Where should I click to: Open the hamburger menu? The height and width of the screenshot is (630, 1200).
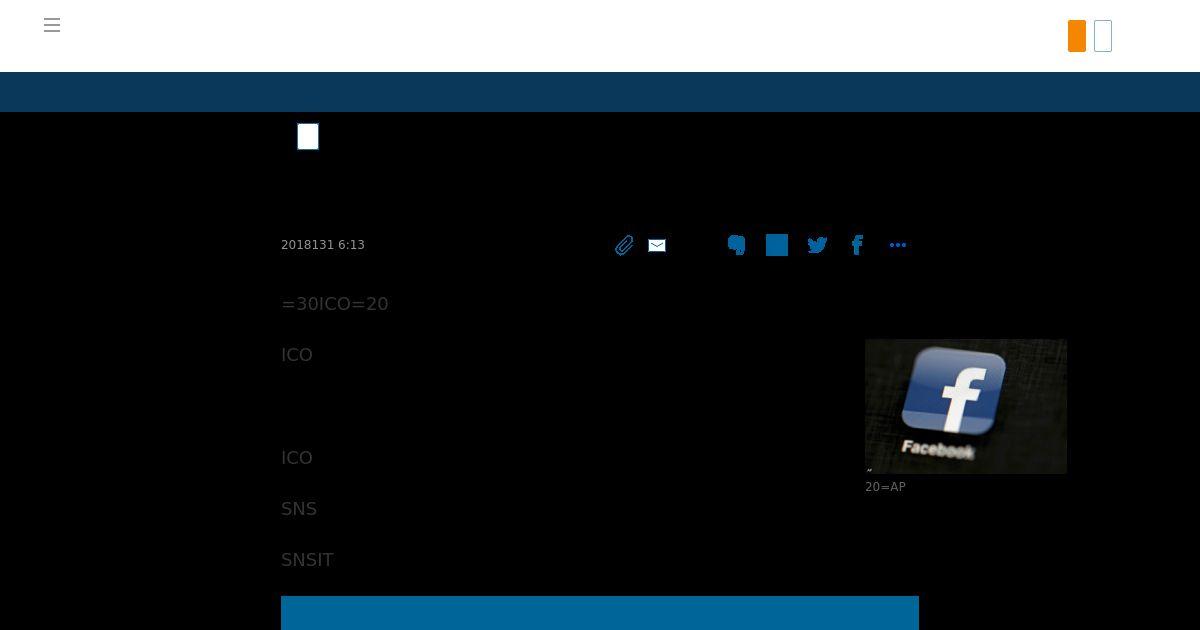point(52,25)
